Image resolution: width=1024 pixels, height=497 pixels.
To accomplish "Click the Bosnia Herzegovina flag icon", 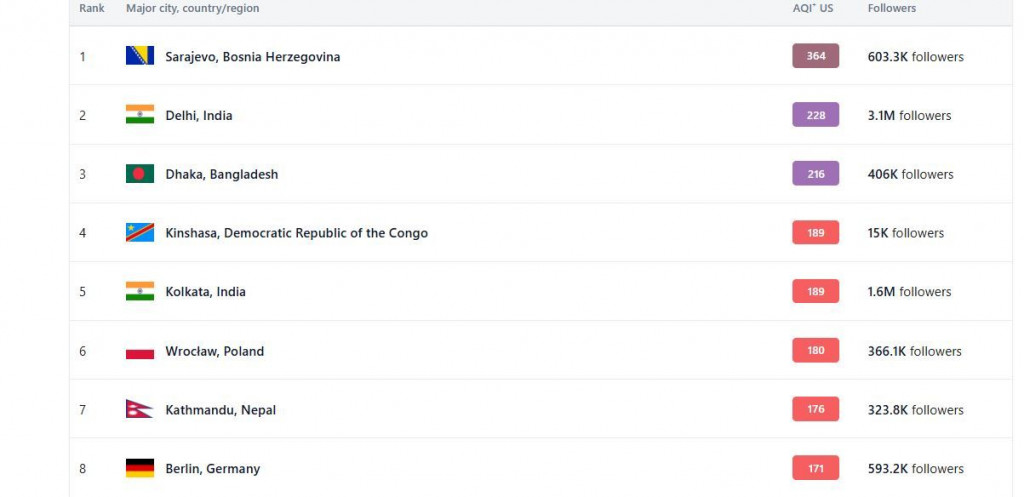I will pyautogui.click(x=139, y=56).
